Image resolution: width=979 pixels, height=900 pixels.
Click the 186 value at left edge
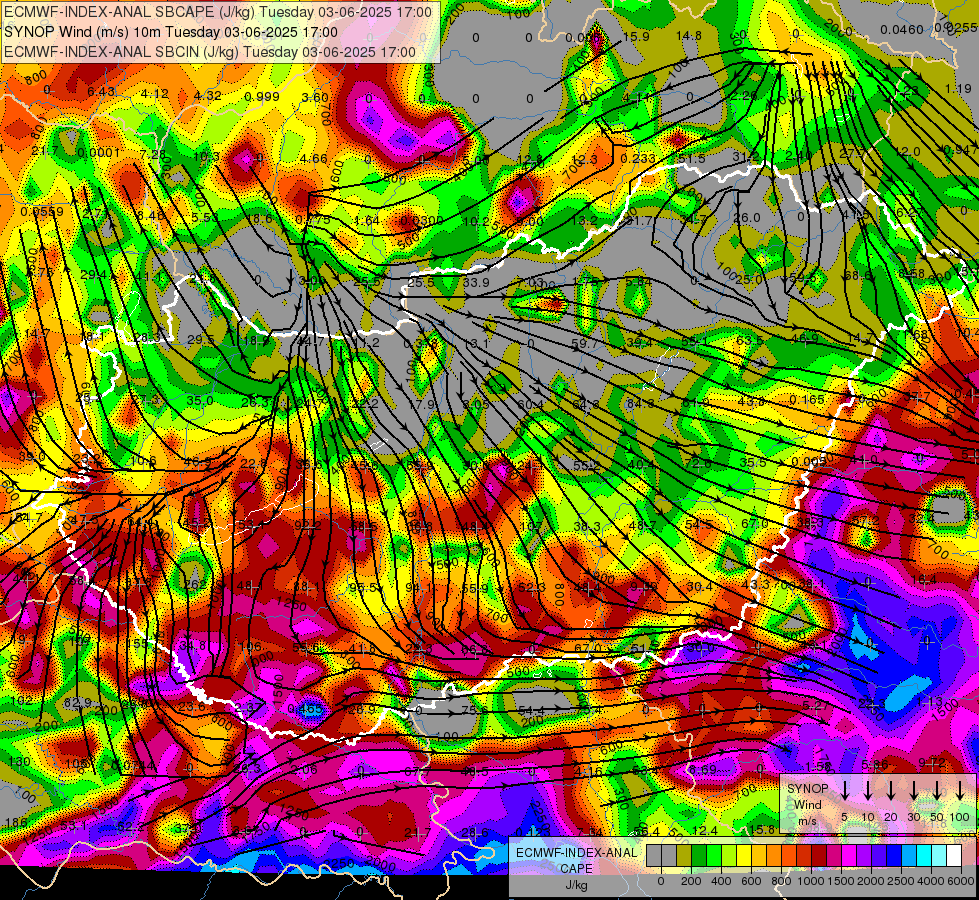point(15,822)
